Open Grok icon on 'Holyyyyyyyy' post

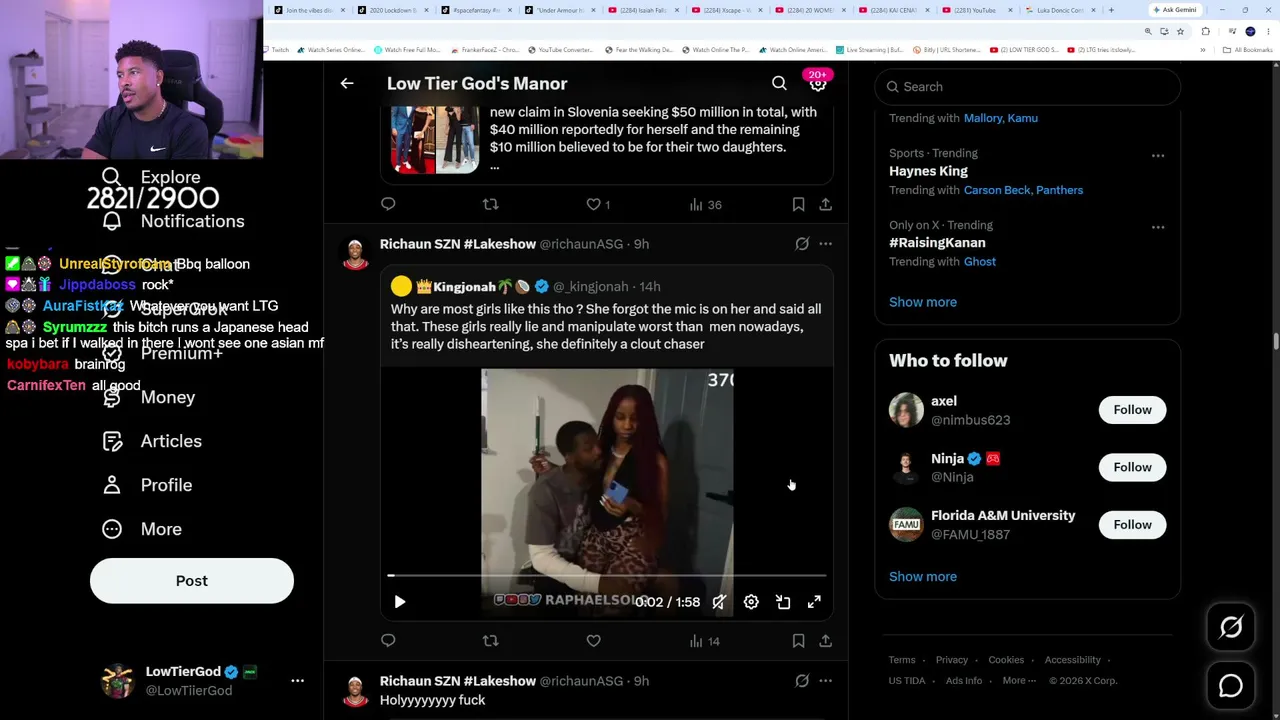coord(802,681)
